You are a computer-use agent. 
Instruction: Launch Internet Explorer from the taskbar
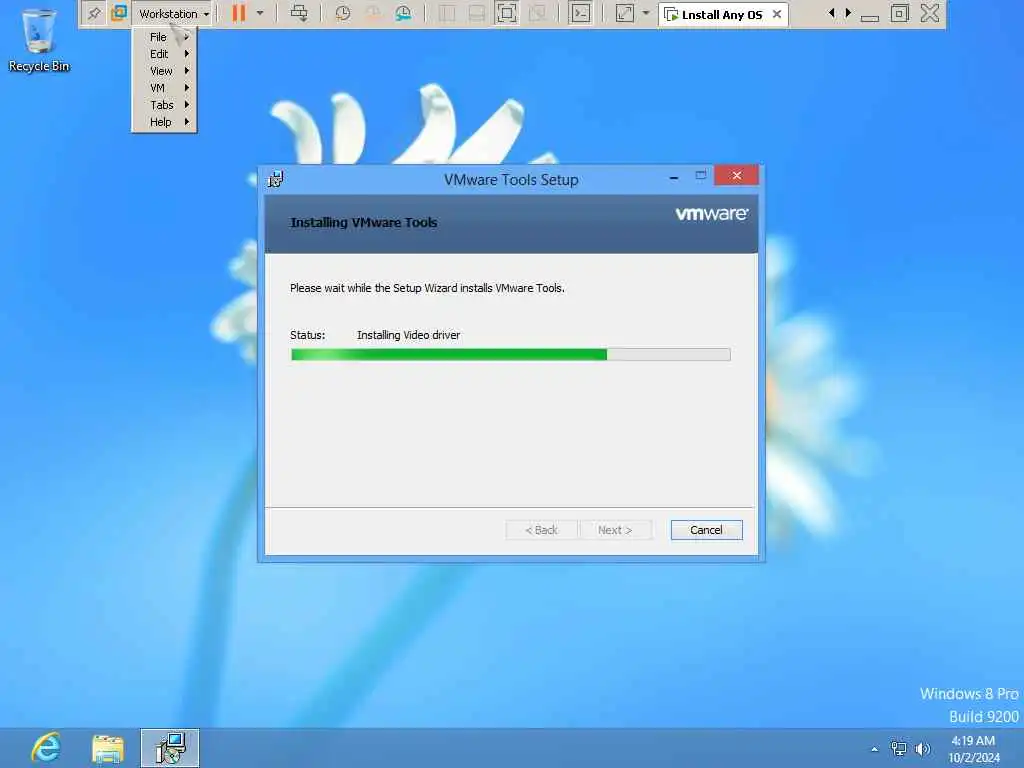pos(46,748)
